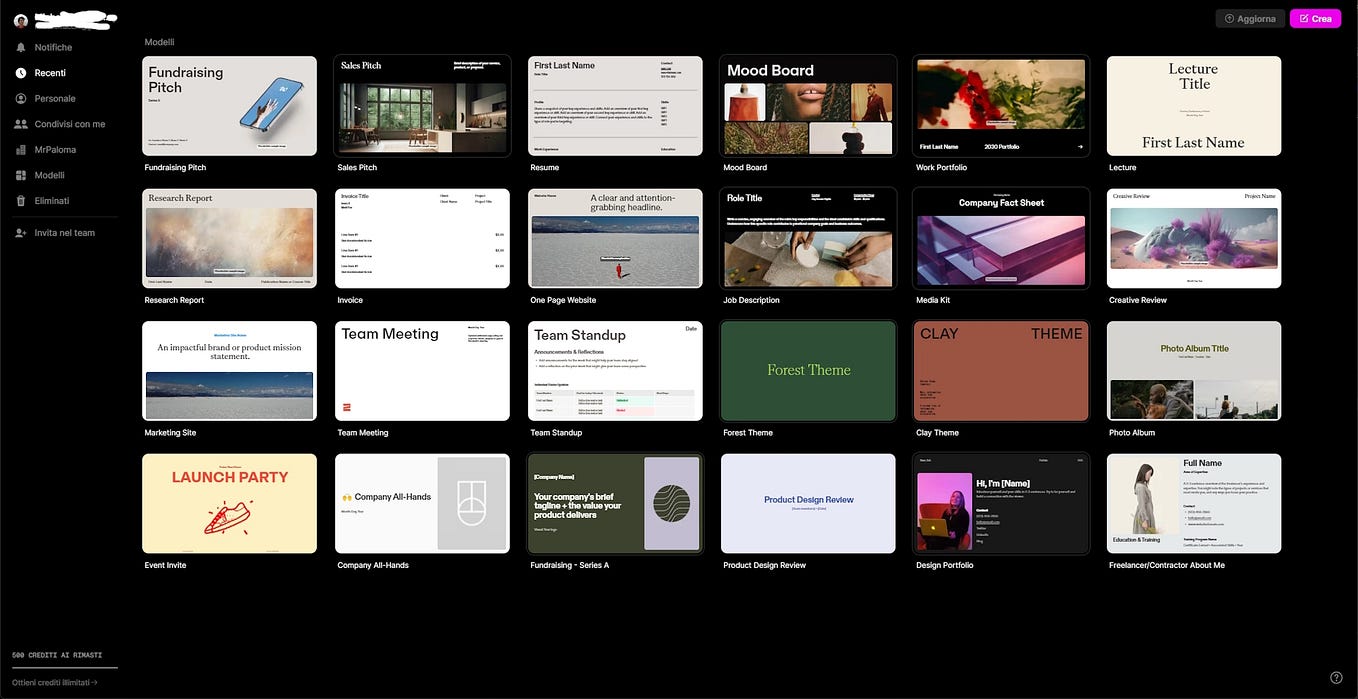1358x699 pixels.
Task: Open the Photo Album template thumbnail
Action: 1194,371
